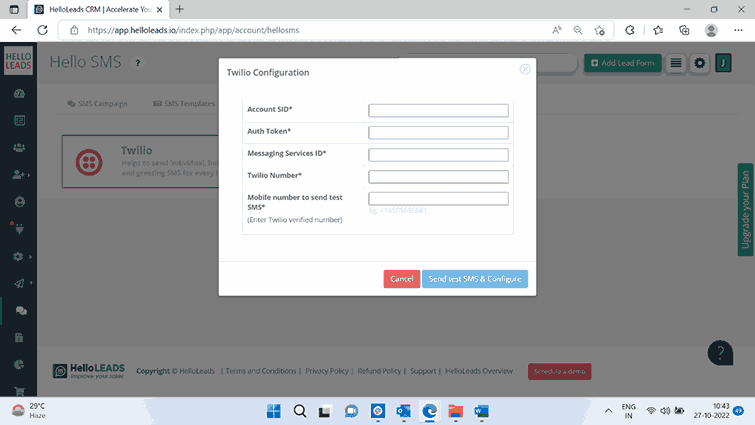Open the integrations plug sidebar icon
This screenshot has width=755, height=425.
19,229
